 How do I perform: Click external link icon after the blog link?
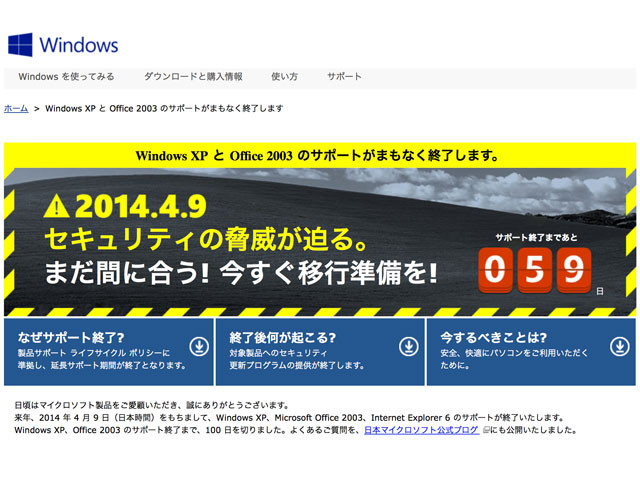pos(486,430)
